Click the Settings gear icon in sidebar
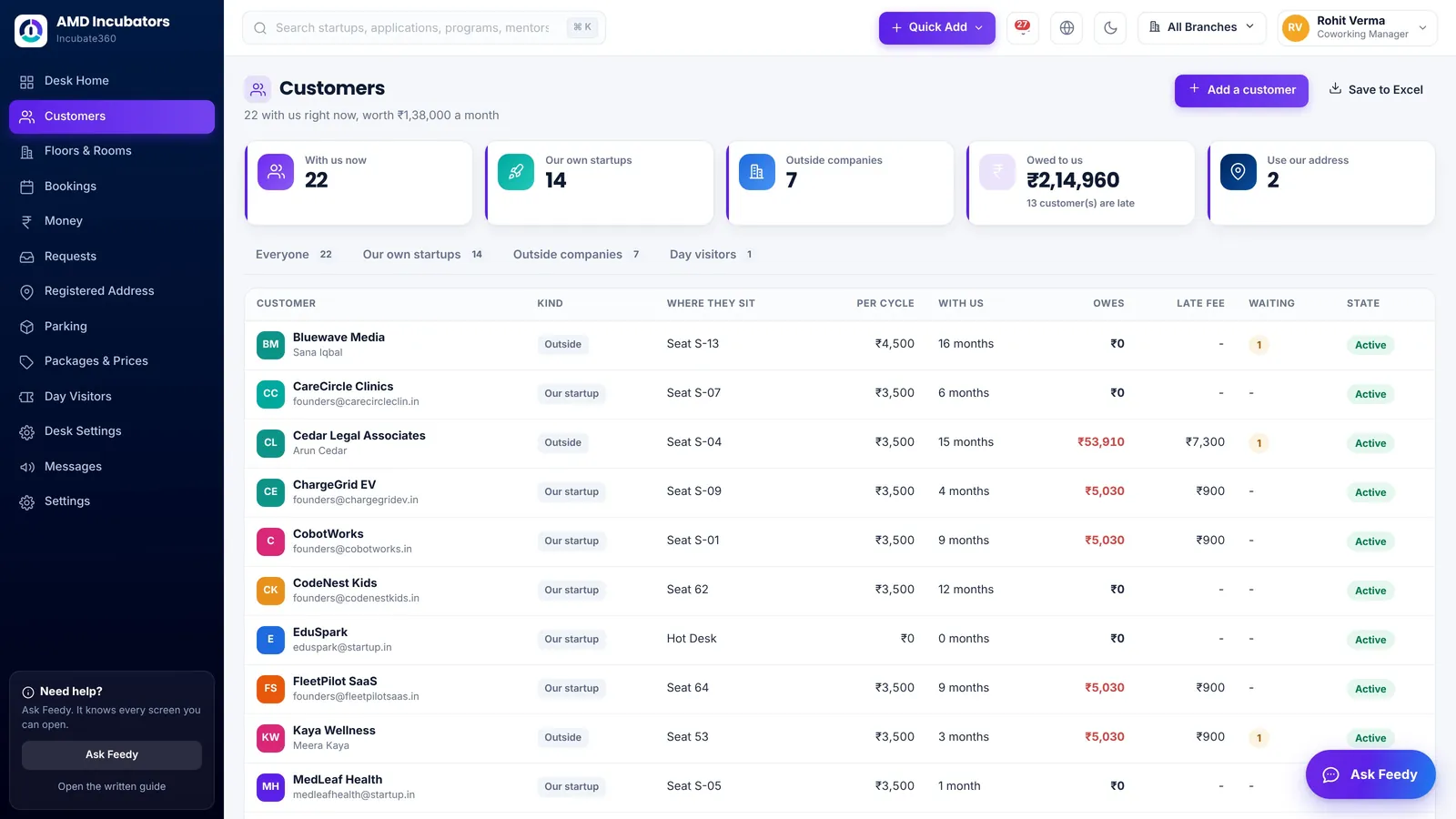Screen dimensions: 1456x819 pyautogui.click(x=27, y=502)
